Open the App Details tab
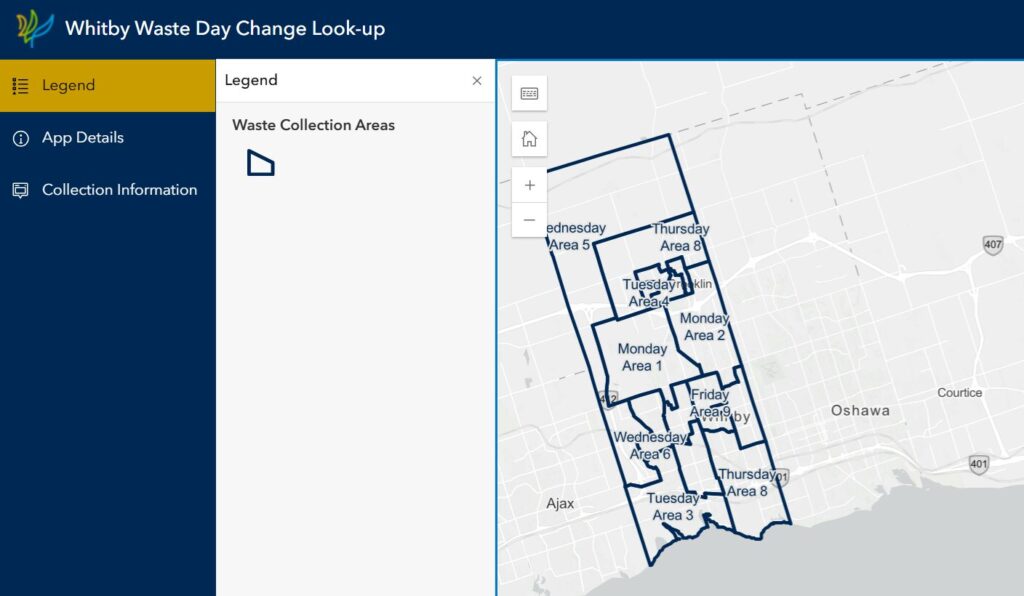This screenshot has width=1024, height=596. point(107,138)
